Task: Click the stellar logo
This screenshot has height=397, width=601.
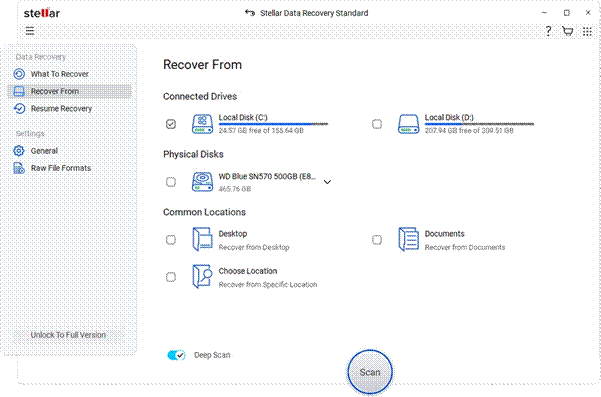Action: click(x=42, y=13)
